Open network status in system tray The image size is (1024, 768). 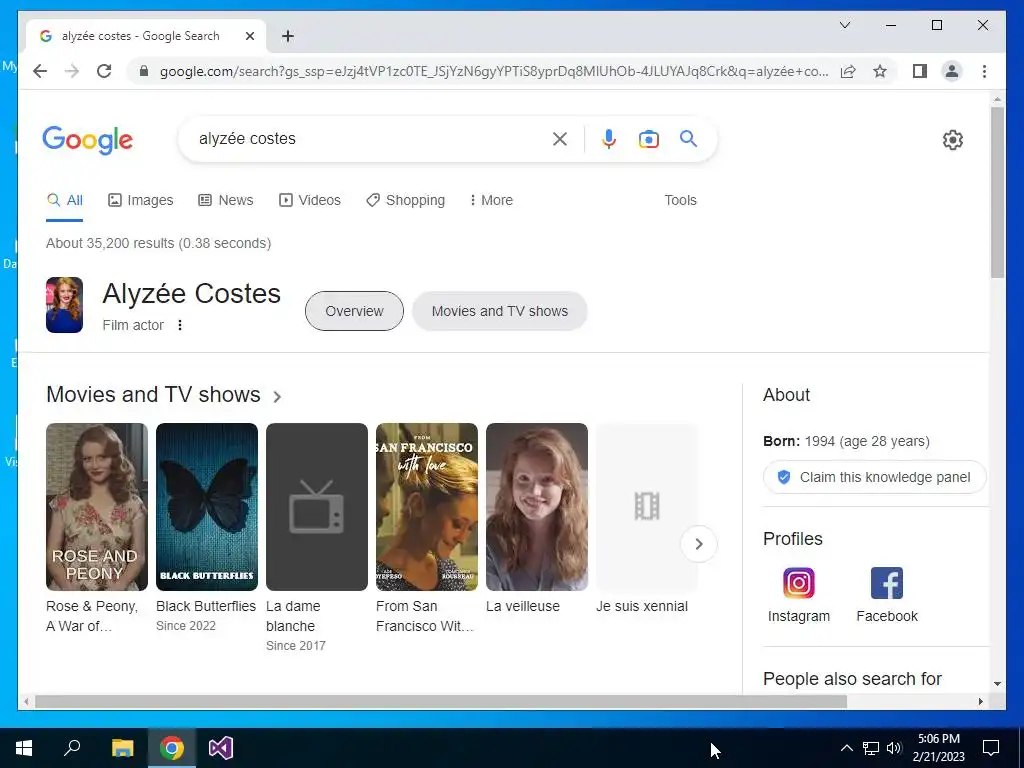tap(871, 748)
